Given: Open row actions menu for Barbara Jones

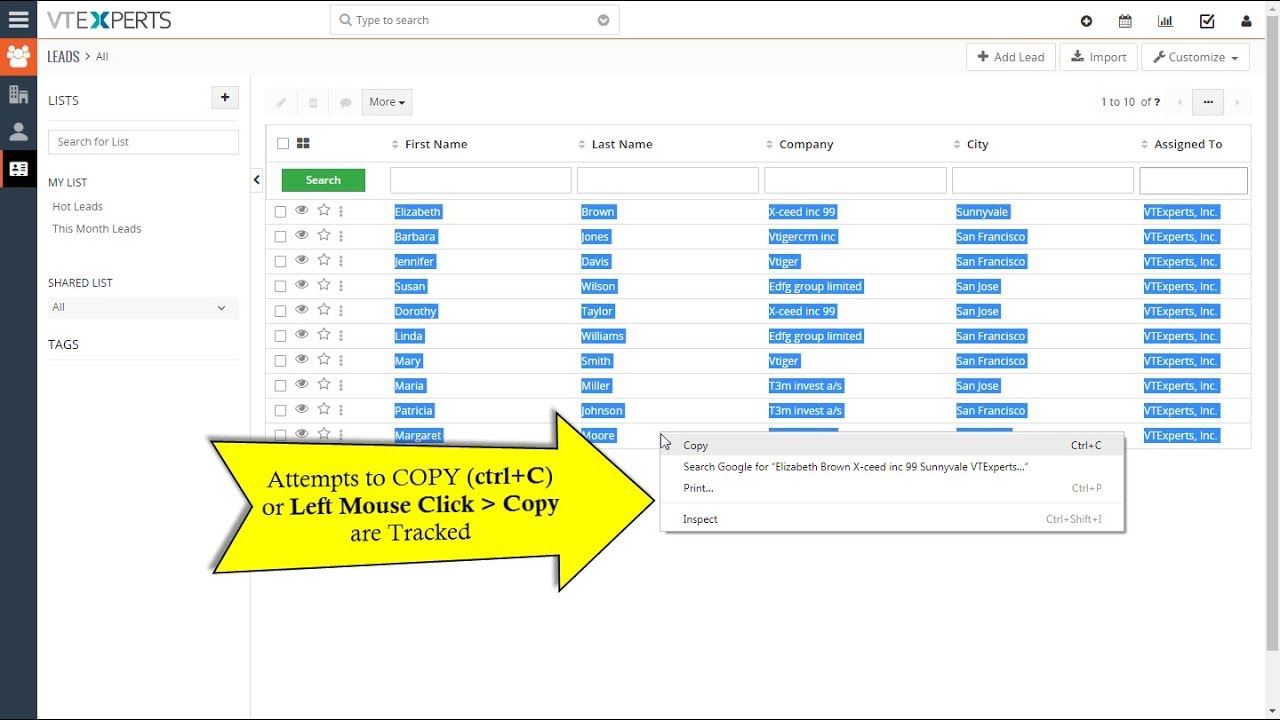Looking at the screenshot, I should tap(341, 236).
